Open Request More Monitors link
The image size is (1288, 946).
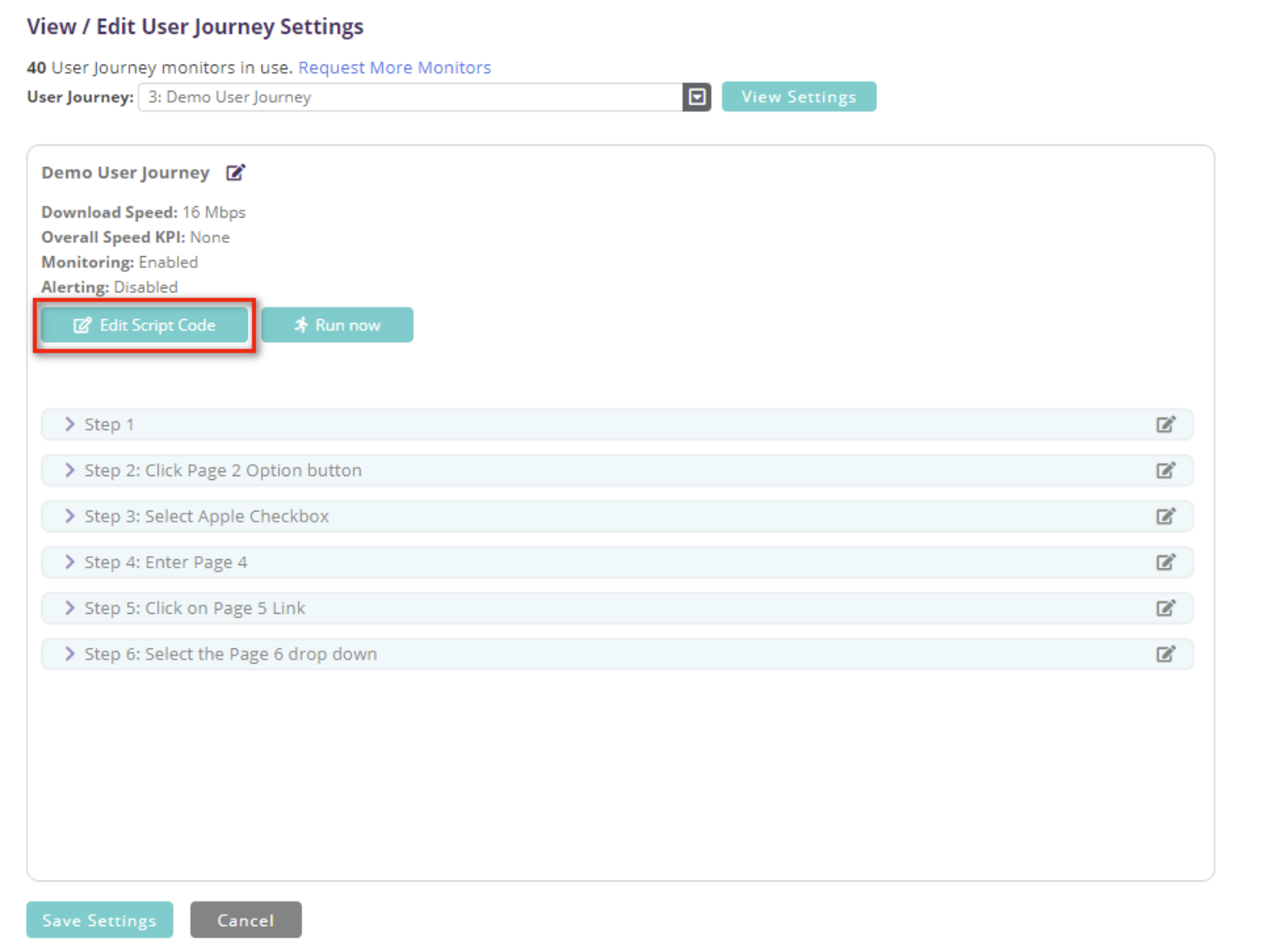click(x=395, y=68)
